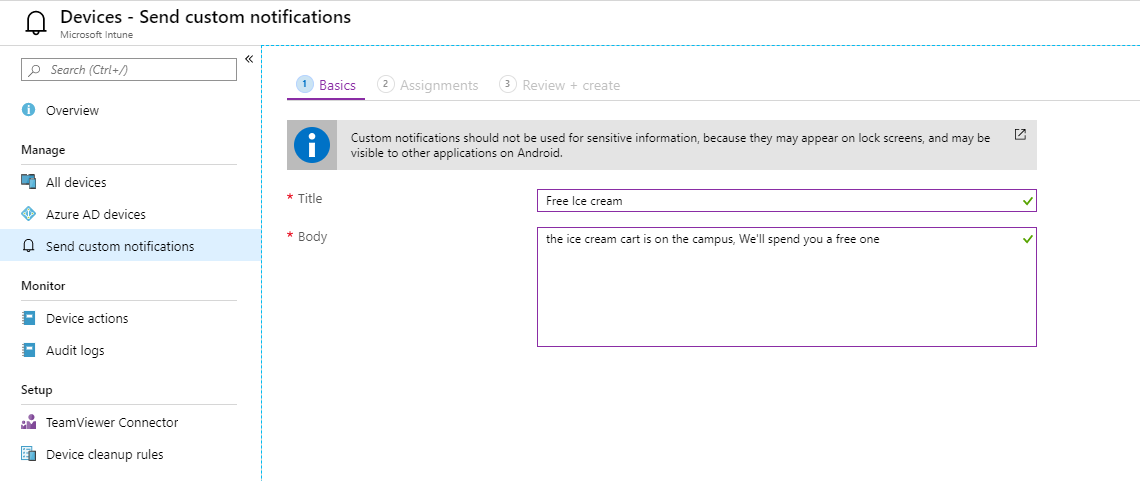Click the Azure AD devices icon
The height and width of the screenshot is (481, 1140).
(x=29, y=214)
